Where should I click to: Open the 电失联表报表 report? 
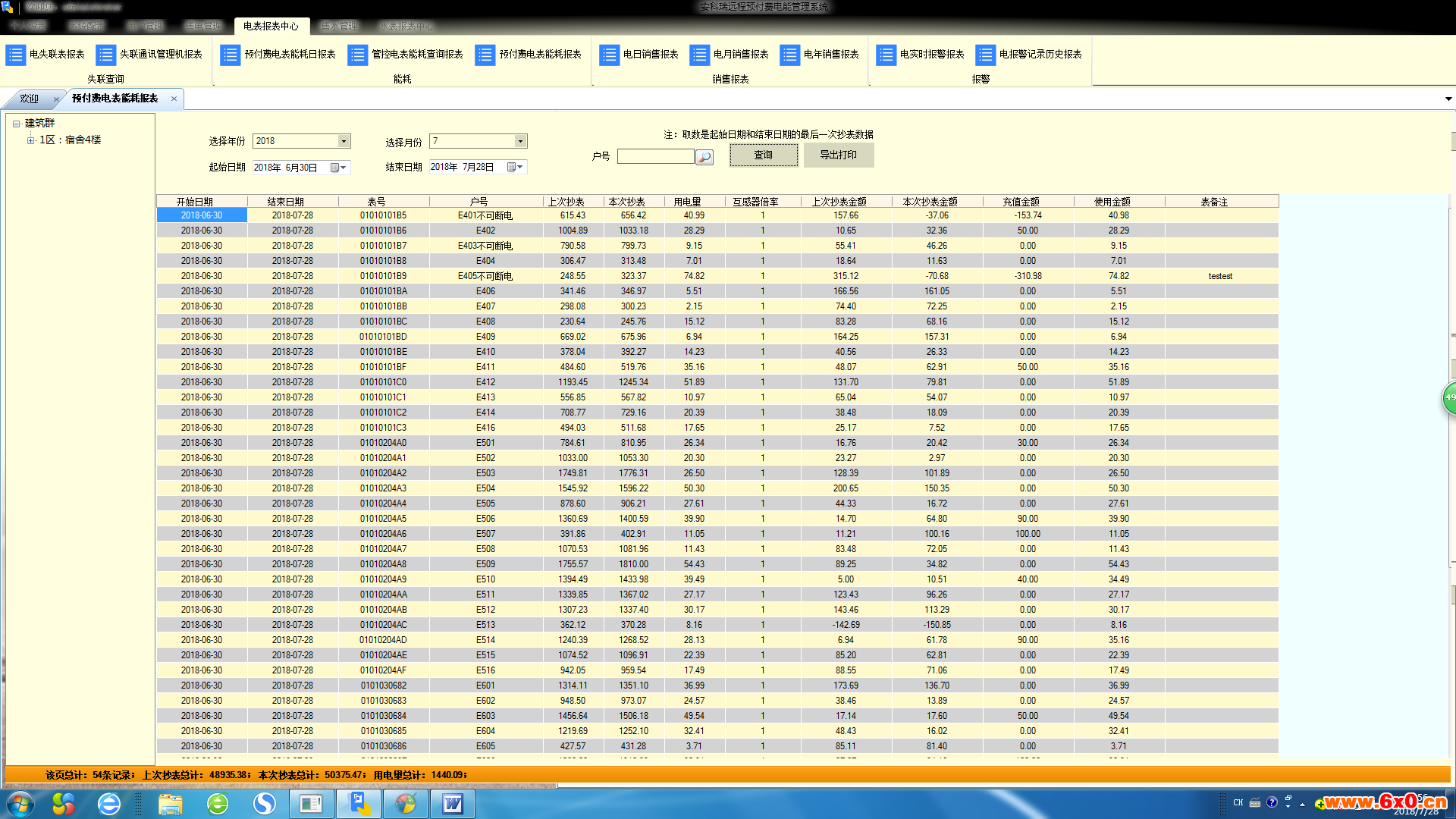tap(45, 55)
